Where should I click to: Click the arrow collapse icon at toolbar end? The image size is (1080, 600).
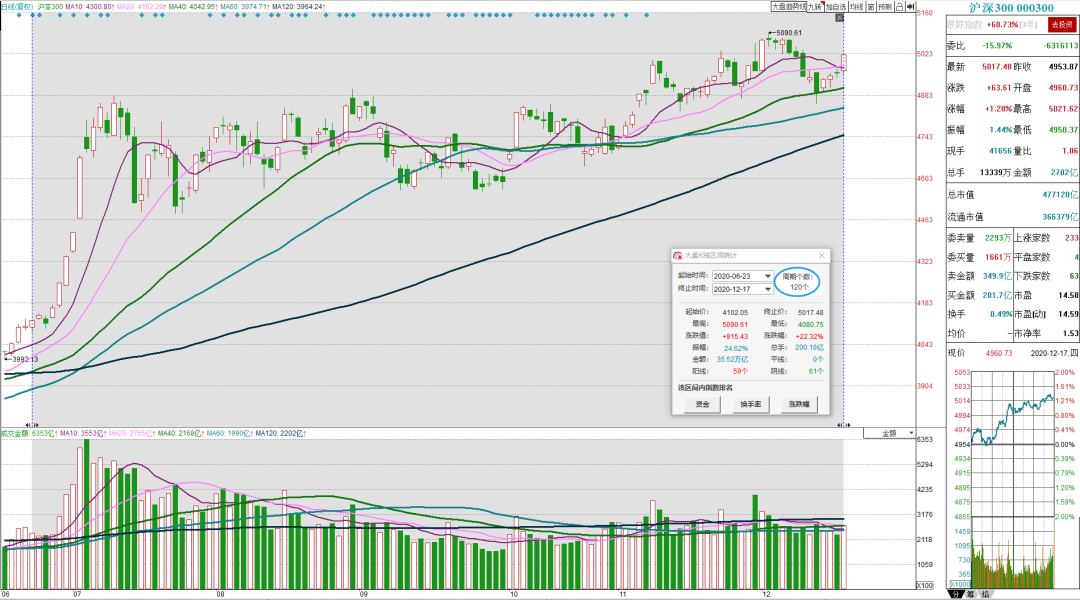(911, 7)
